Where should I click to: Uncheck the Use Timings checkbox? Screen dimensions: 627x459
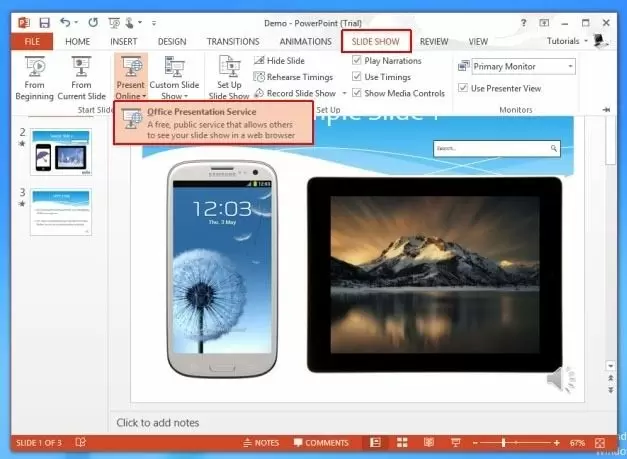(357, 77)
